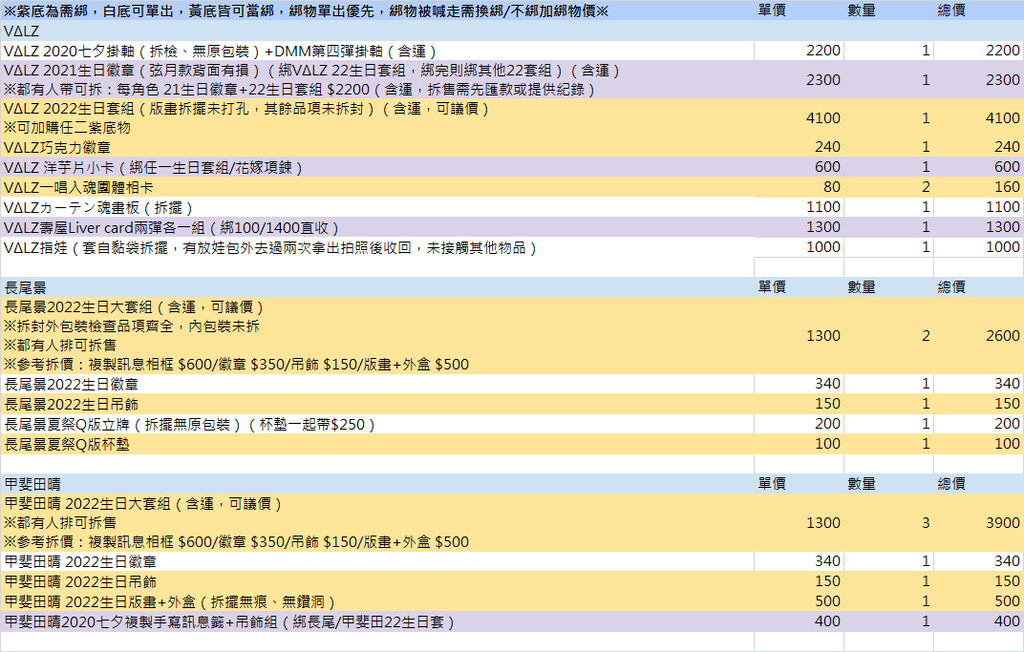Select the 數量 header in 長尾景 section

tap(861, 287)
